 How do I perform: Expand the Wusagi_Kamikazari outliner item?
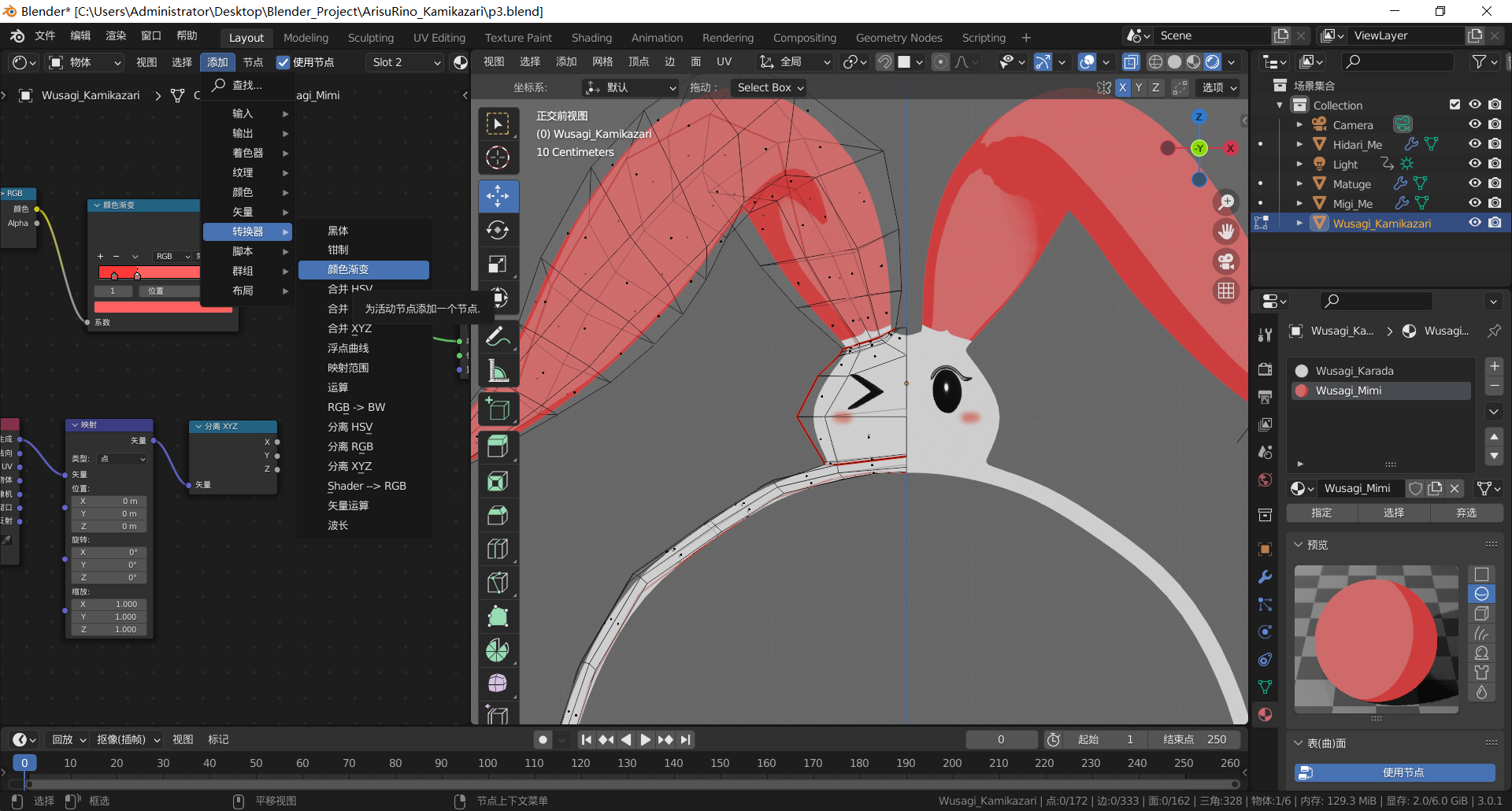coord(1299,224)
